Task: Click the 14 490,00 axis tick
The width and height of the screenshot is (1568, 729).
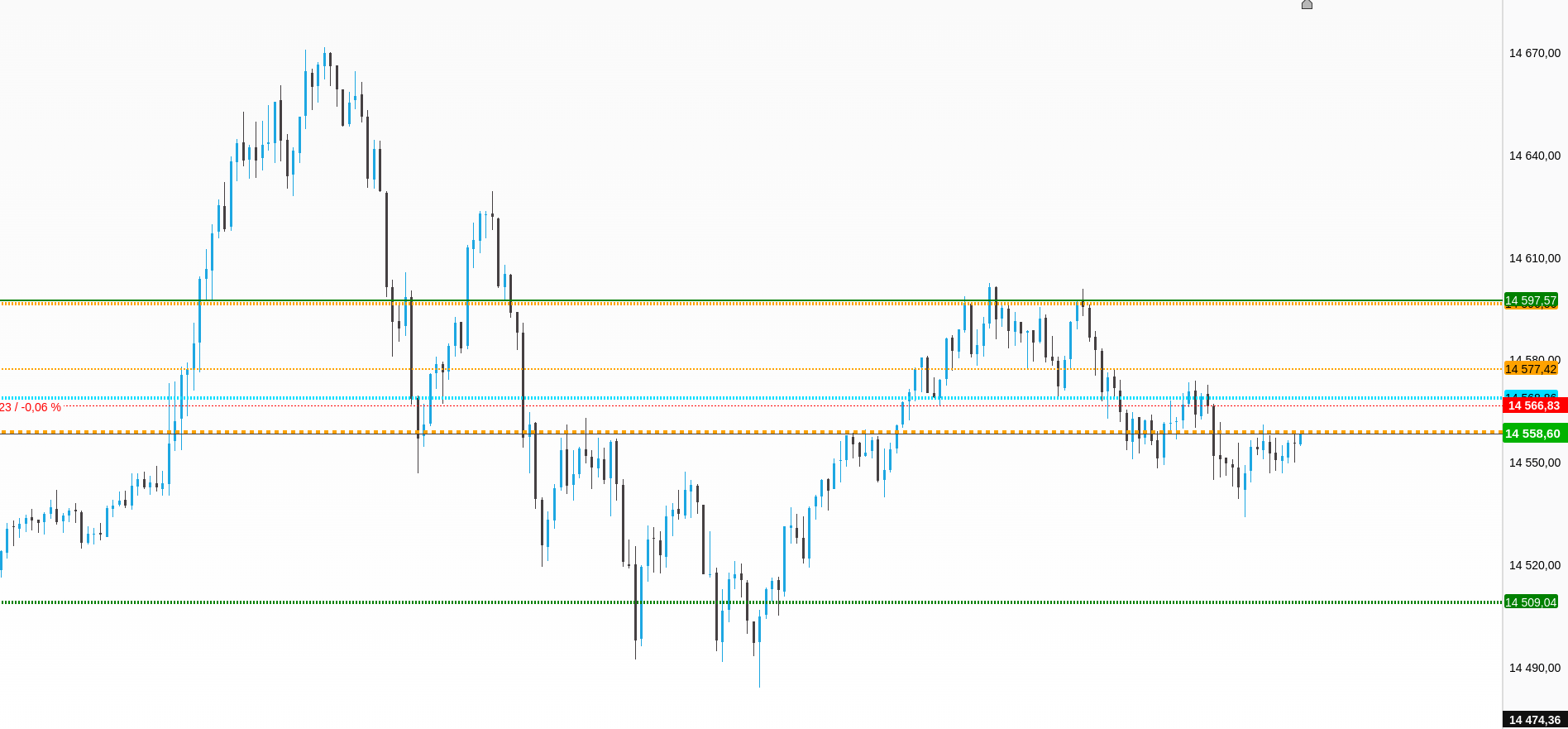Action: pos(1534,668)
